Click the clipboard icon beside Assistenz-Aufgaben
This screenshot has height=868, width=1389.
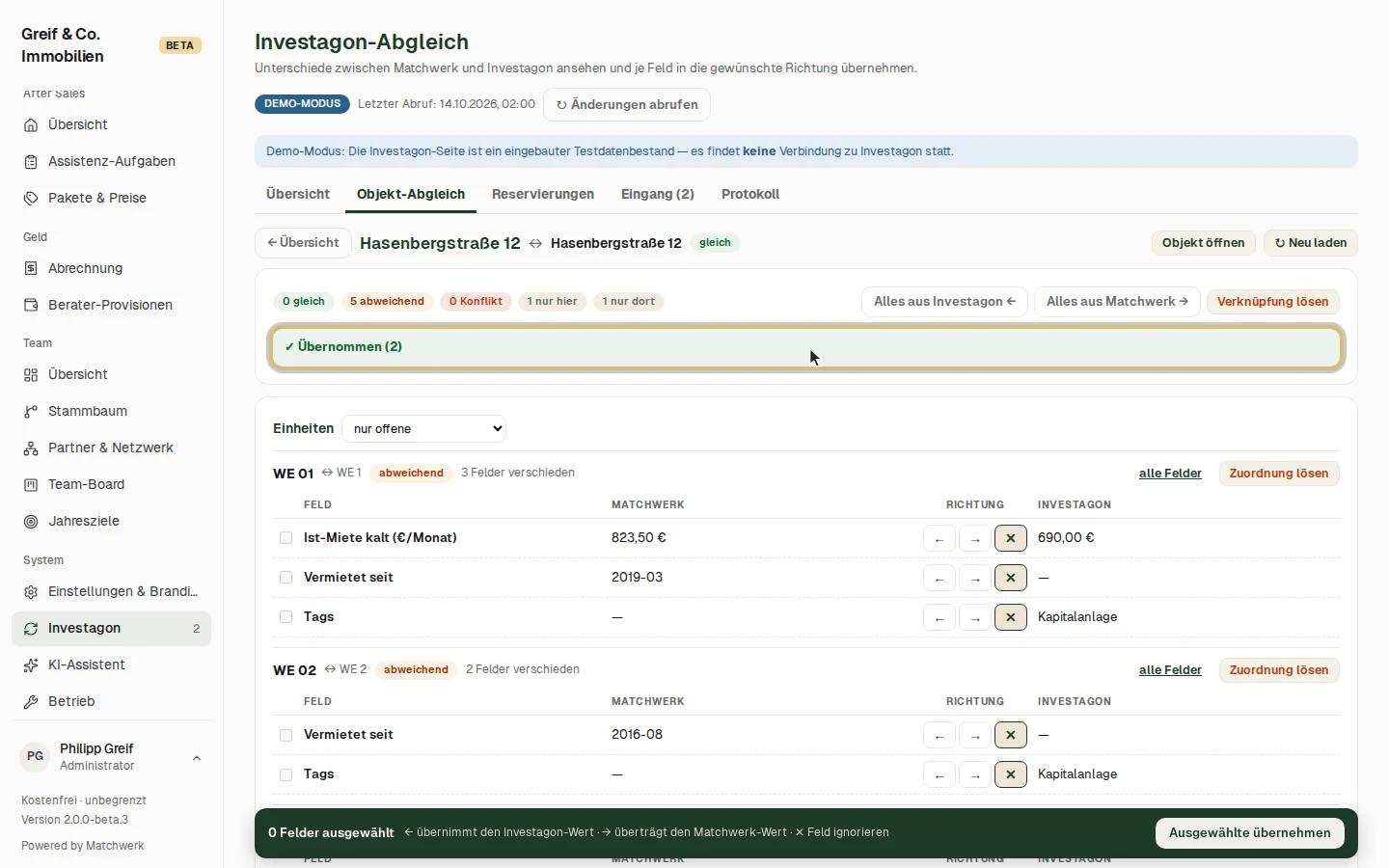31,162
